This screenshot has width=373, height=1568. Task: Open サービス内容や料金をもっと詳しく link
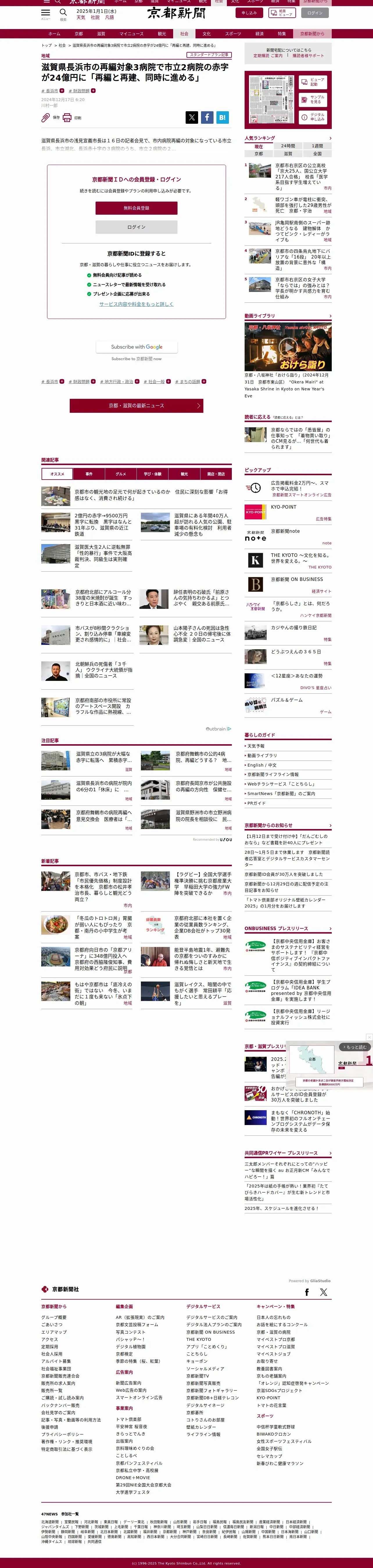coord(136,304)
